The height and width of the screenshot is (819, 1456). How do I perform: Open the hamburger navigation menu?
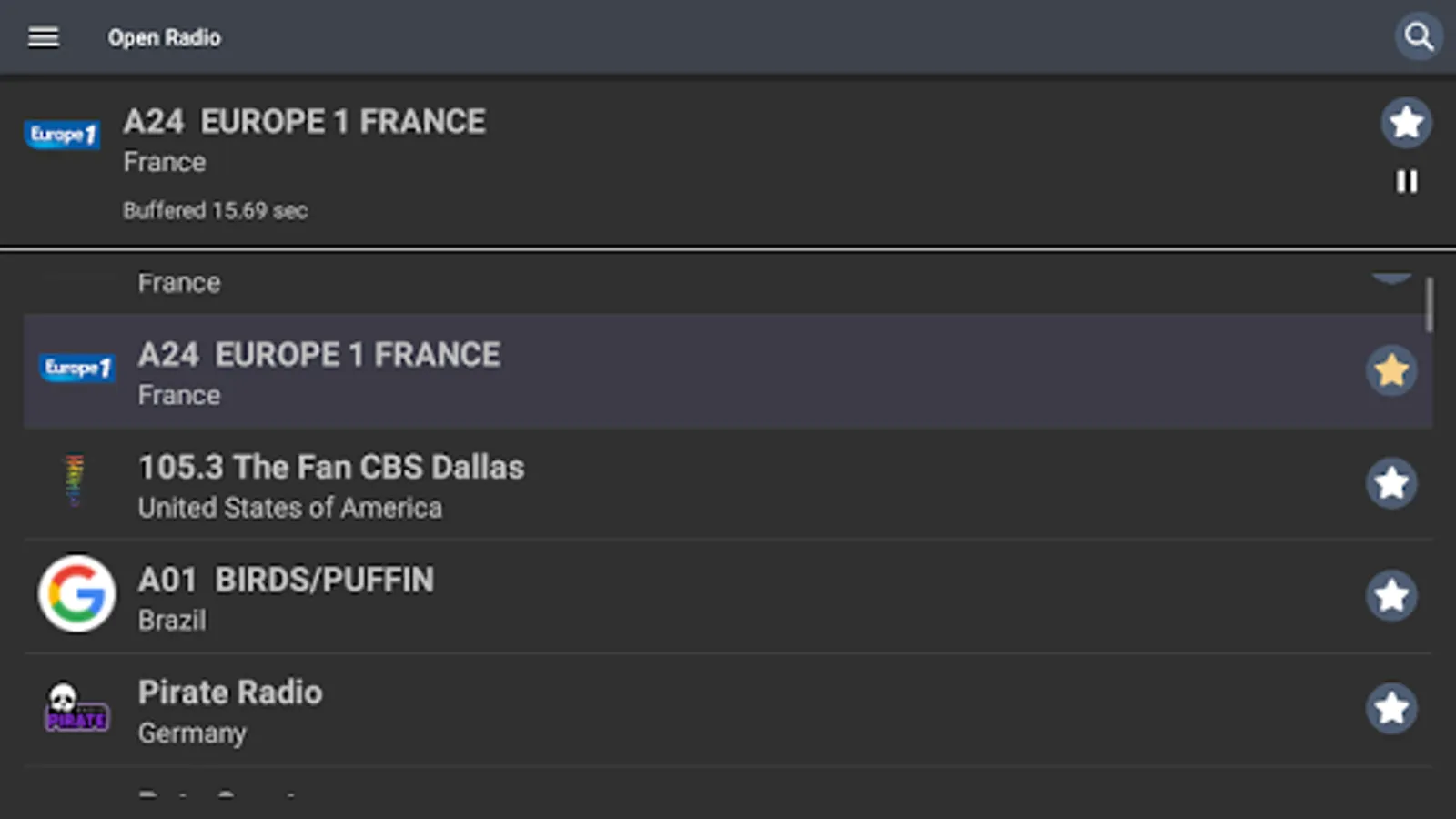43,37
